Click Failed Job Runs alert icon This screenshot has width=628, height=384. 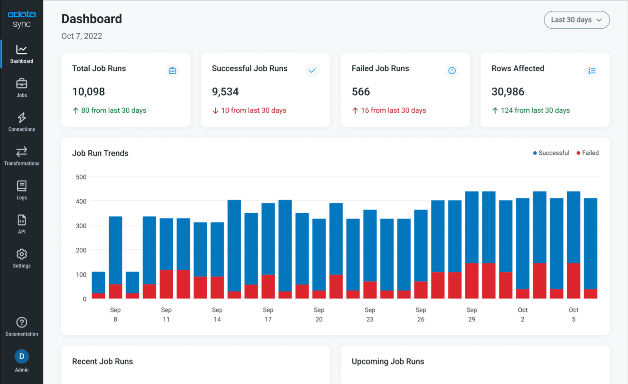[452, 71]
